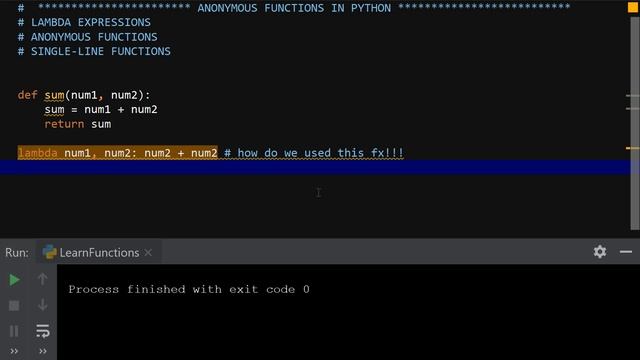The image size is (640, 360).
Task: Click the 'return' keyword
Action: pyautogui.click(x=64, y=124)
